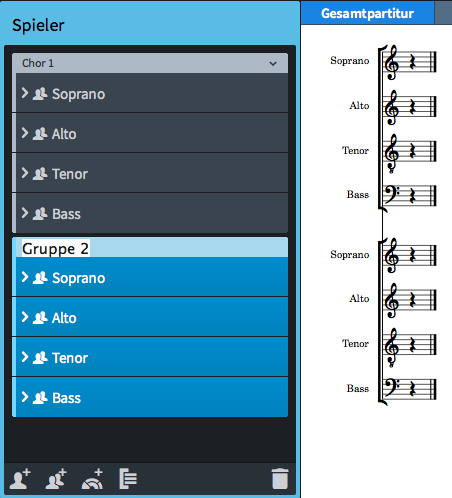
Task: Add a section player
Action: coord(56,479)
